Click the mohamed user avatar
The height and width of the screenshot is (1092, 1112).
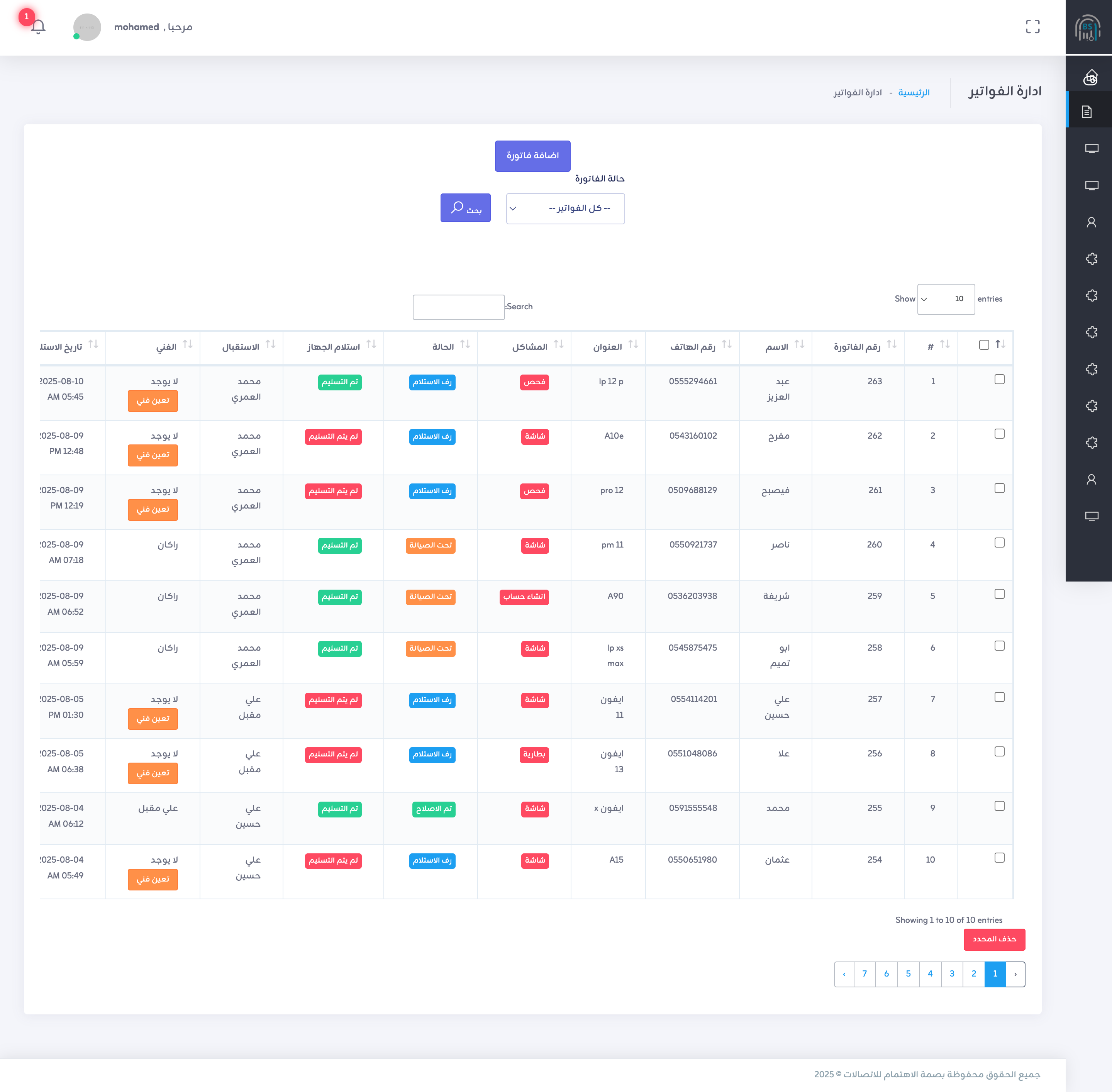click(x=87, y=27)
